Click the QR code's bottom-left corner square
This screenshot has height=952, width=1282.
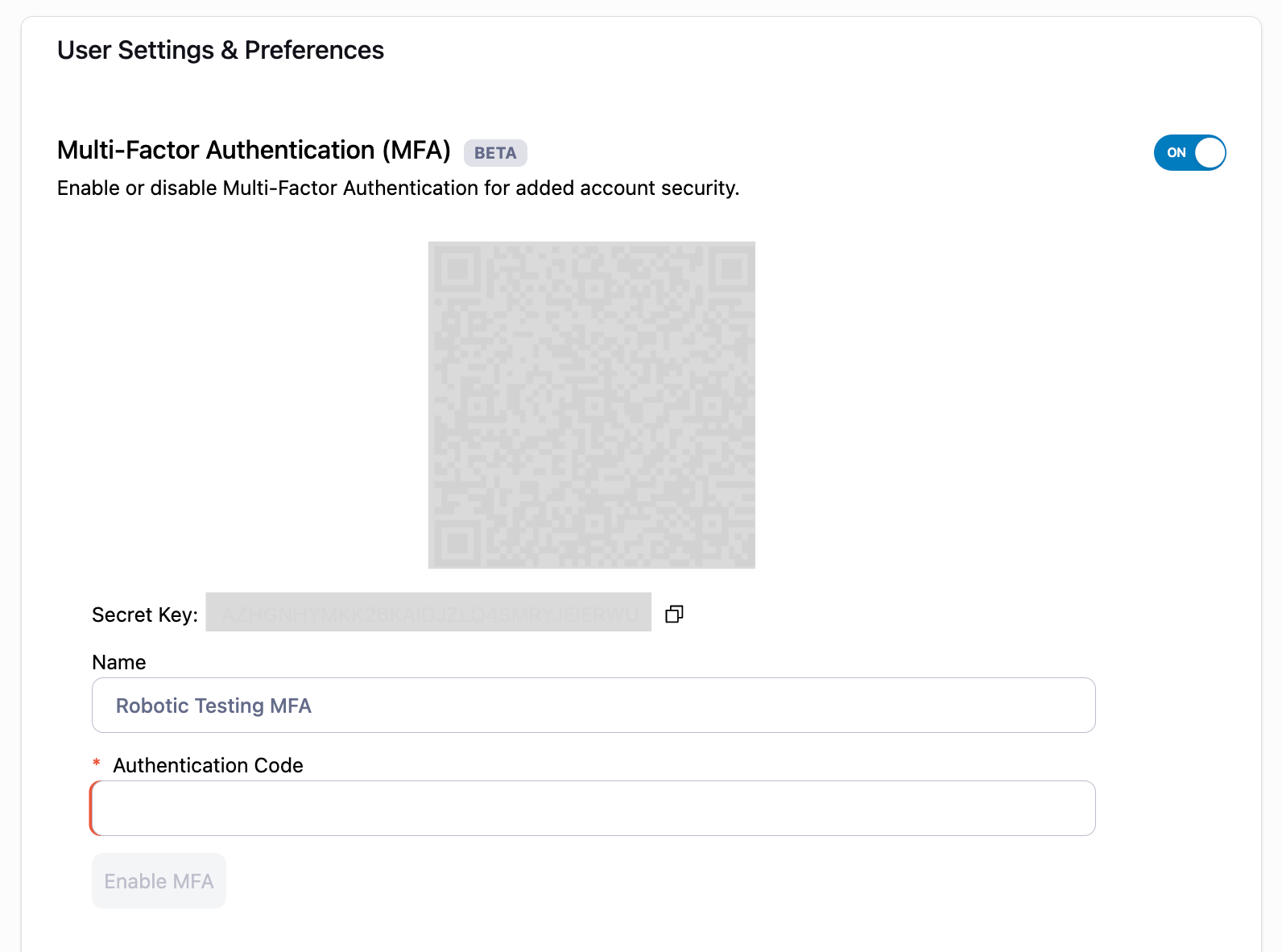click(457, 540)
